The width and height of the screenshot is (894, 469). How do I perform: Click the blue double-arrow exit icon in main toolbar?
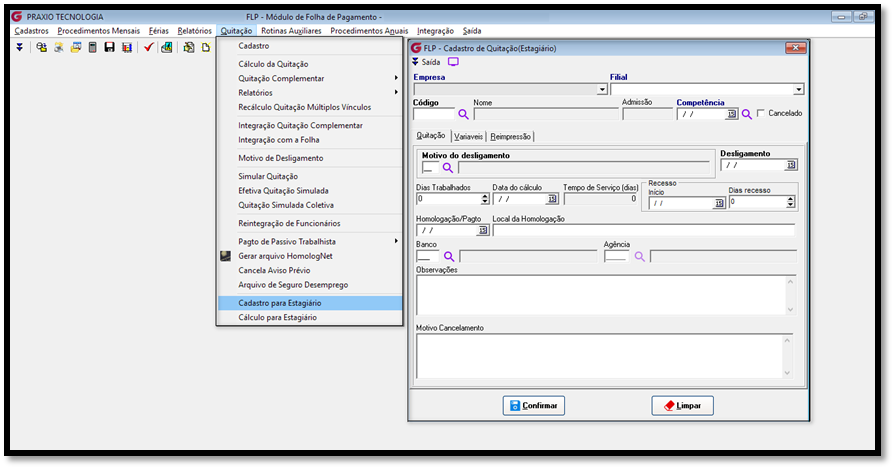click(19, 47)
